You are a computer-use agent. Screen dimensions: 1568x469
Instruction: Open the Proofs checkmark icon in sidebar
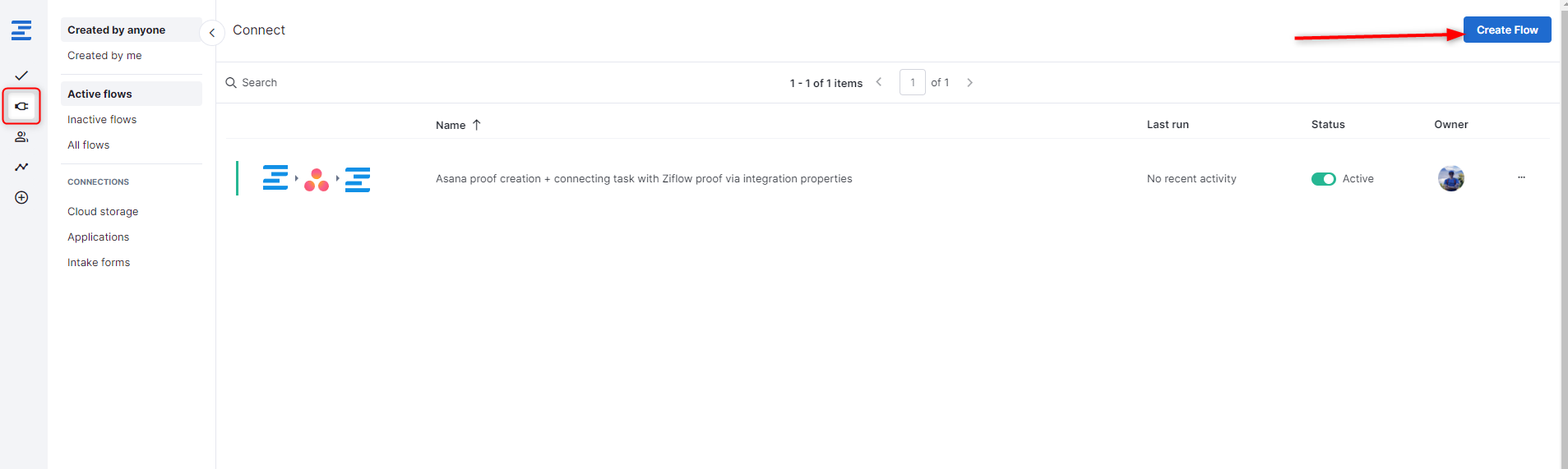tap(21, 76)
